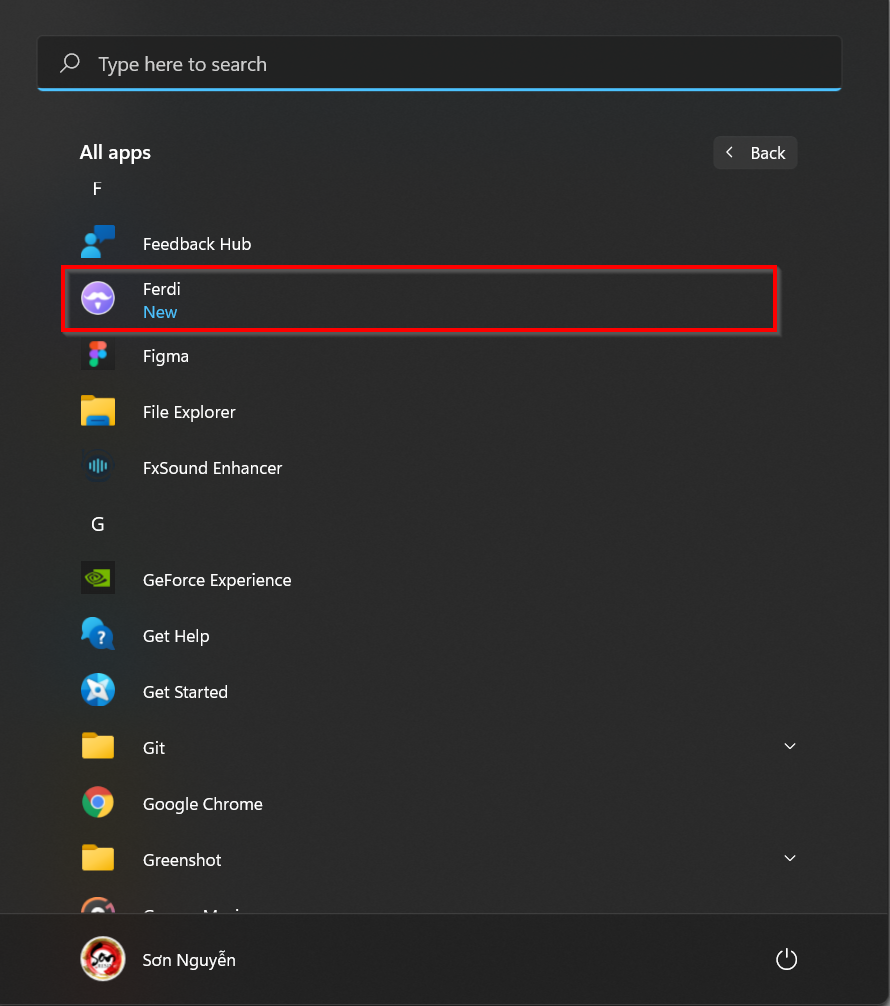Select the Get Help label
Viewport: 890px width, 1006px height.
coord(176,636)
